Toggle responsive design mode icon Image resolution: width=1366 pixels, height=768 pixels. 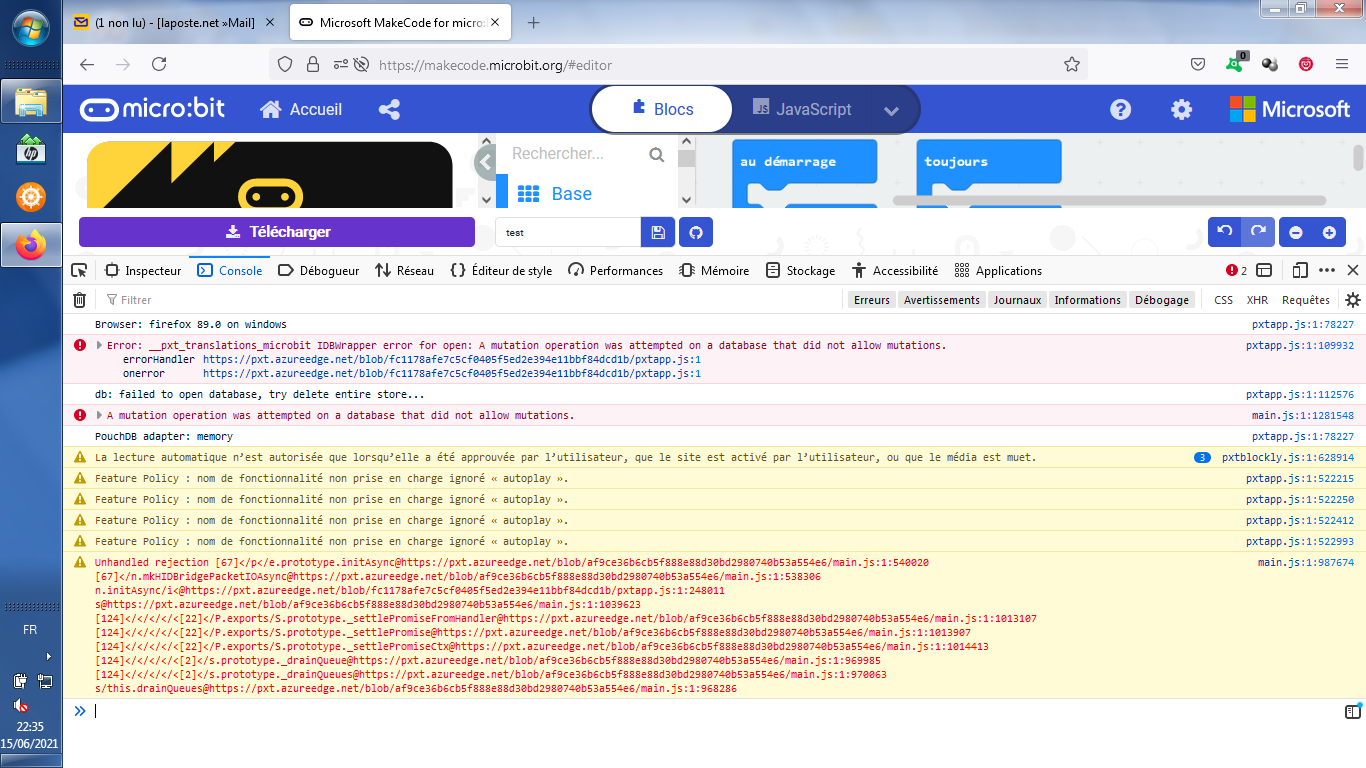(x=1300, y=270)
